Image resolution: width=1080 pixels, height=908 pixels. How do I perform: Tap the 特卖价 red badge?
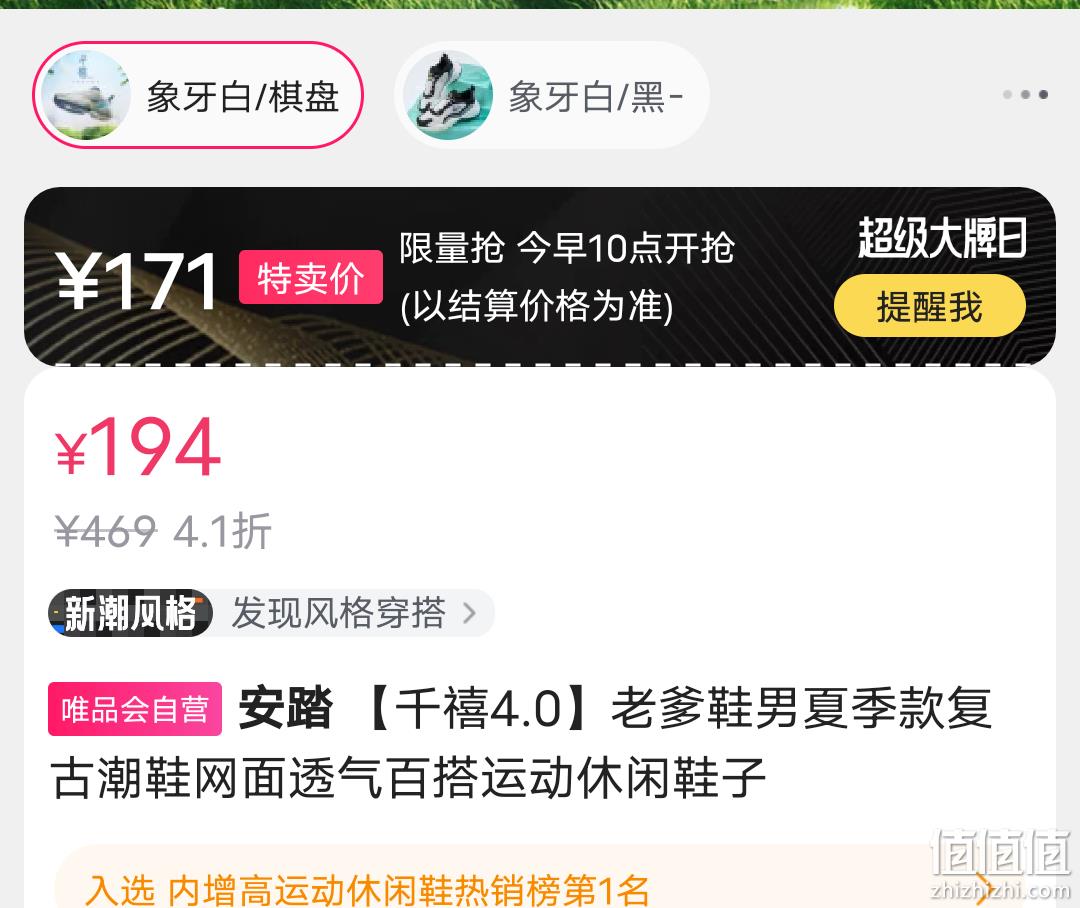(311, 278)
